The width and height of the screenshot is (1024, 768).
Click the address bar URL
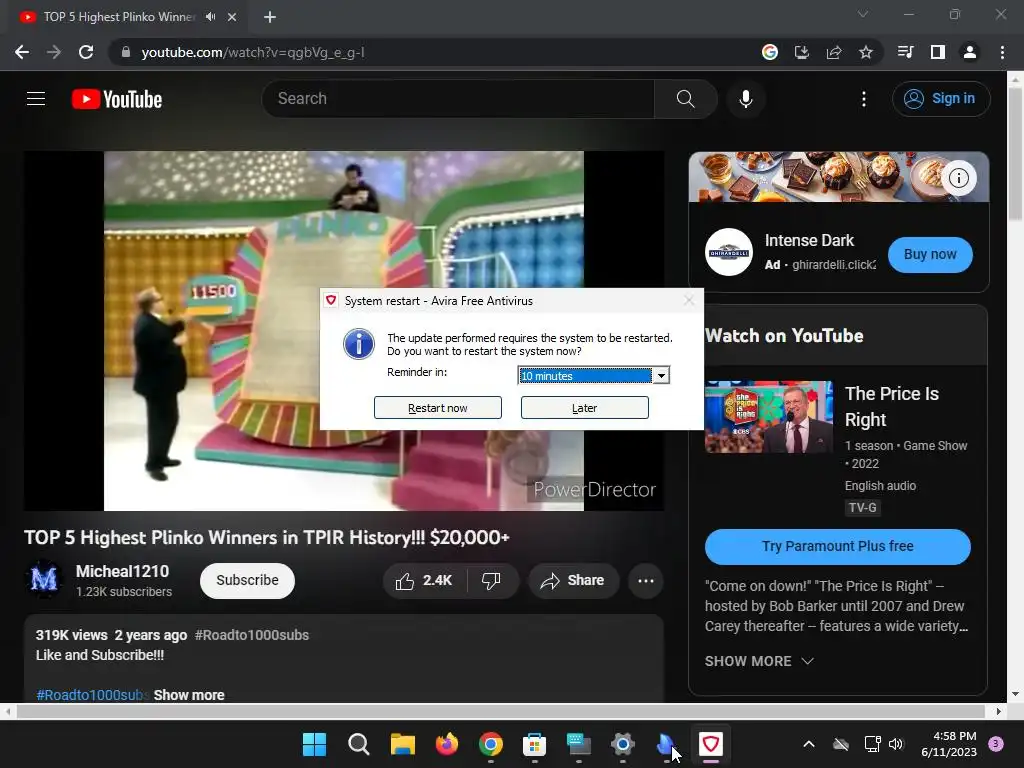tap(253, 52)
